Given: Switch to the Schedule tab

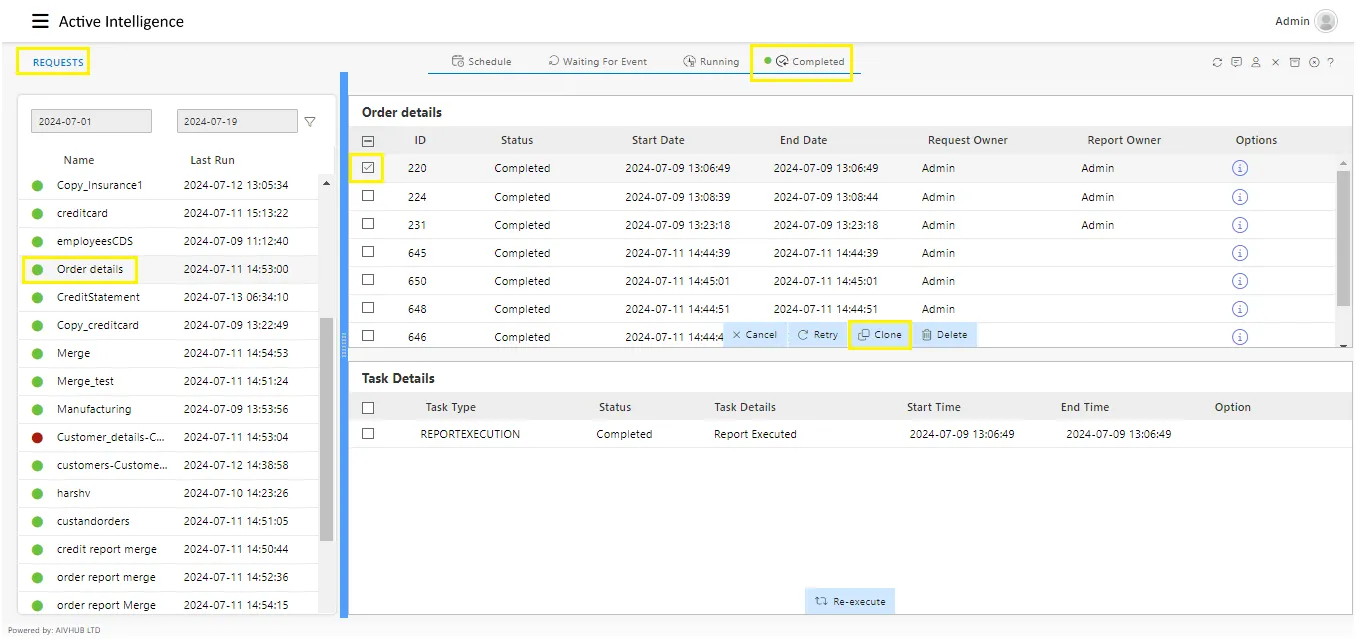Looking at the screenshot, I should click(x=481, y=61).
